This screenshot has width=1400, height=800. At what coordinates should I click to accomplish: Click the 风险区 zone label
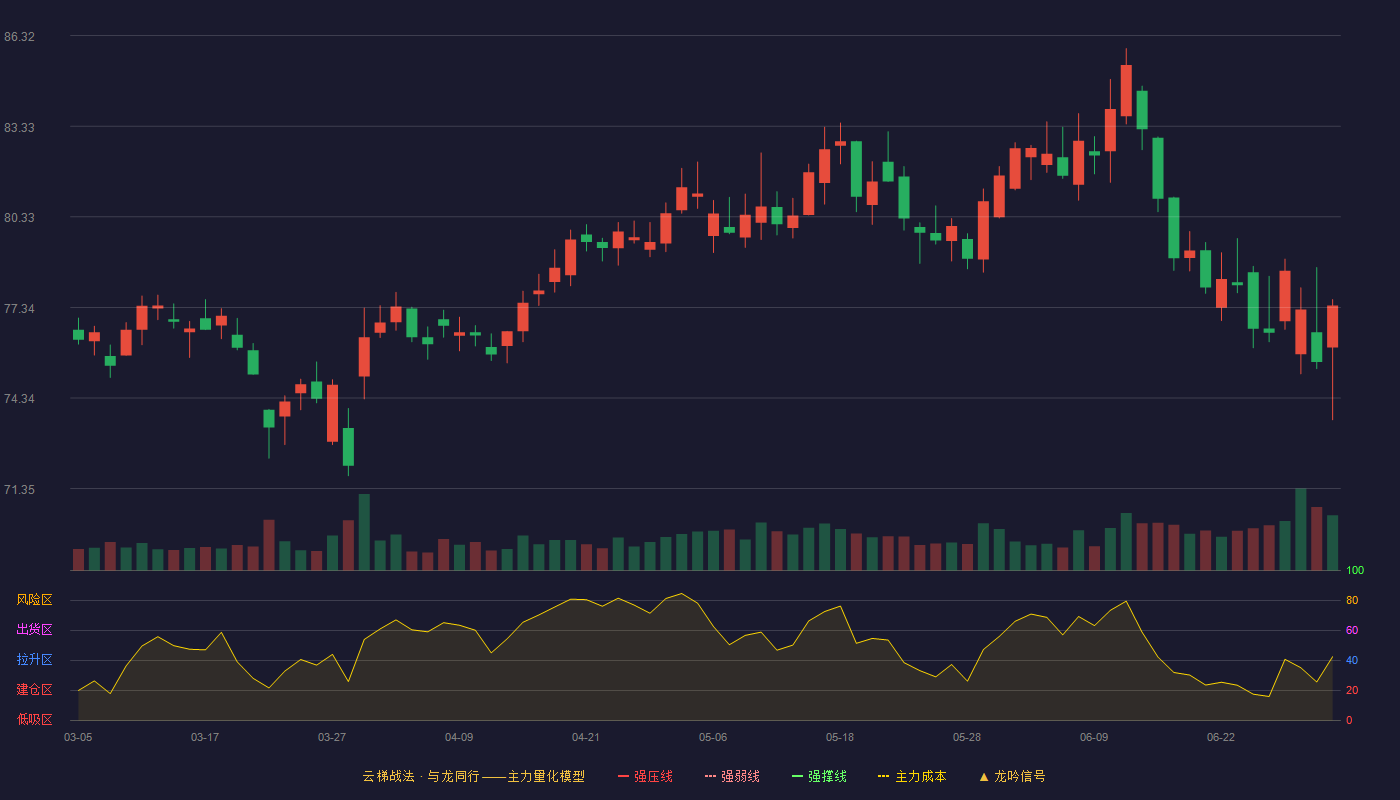coord(34,600)
